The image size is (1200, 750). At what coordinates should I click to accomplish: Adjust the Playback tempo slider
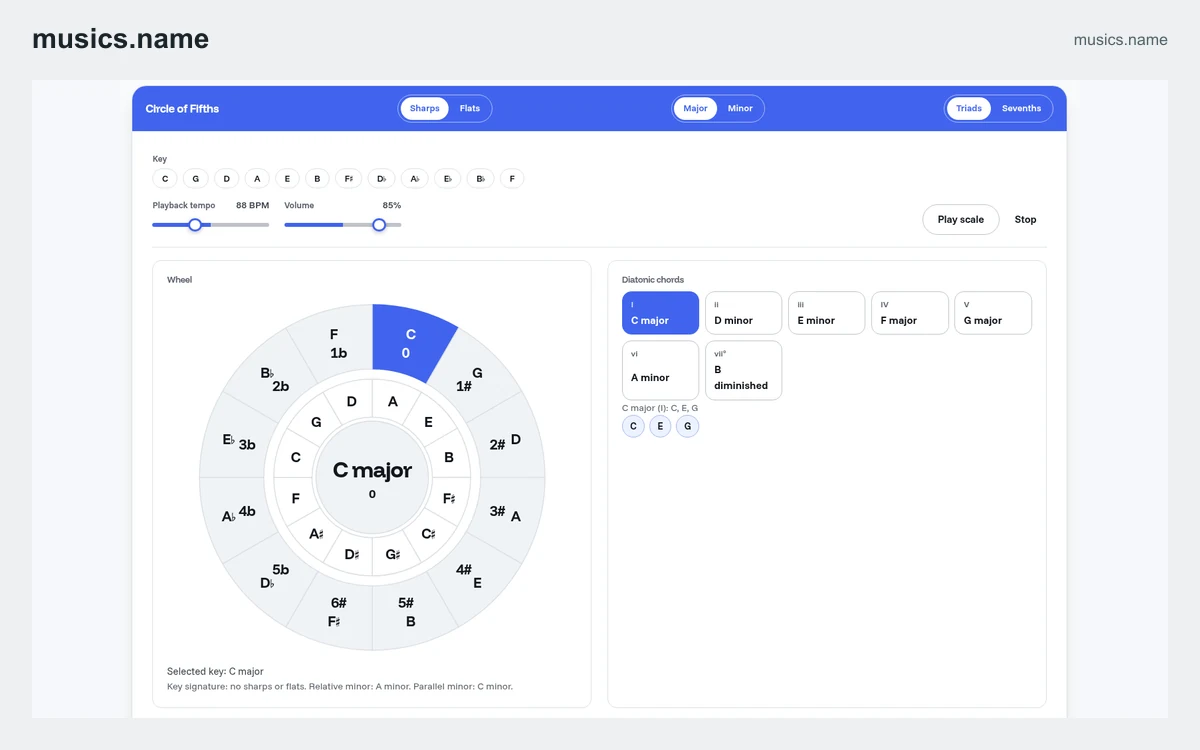[211, 225]
